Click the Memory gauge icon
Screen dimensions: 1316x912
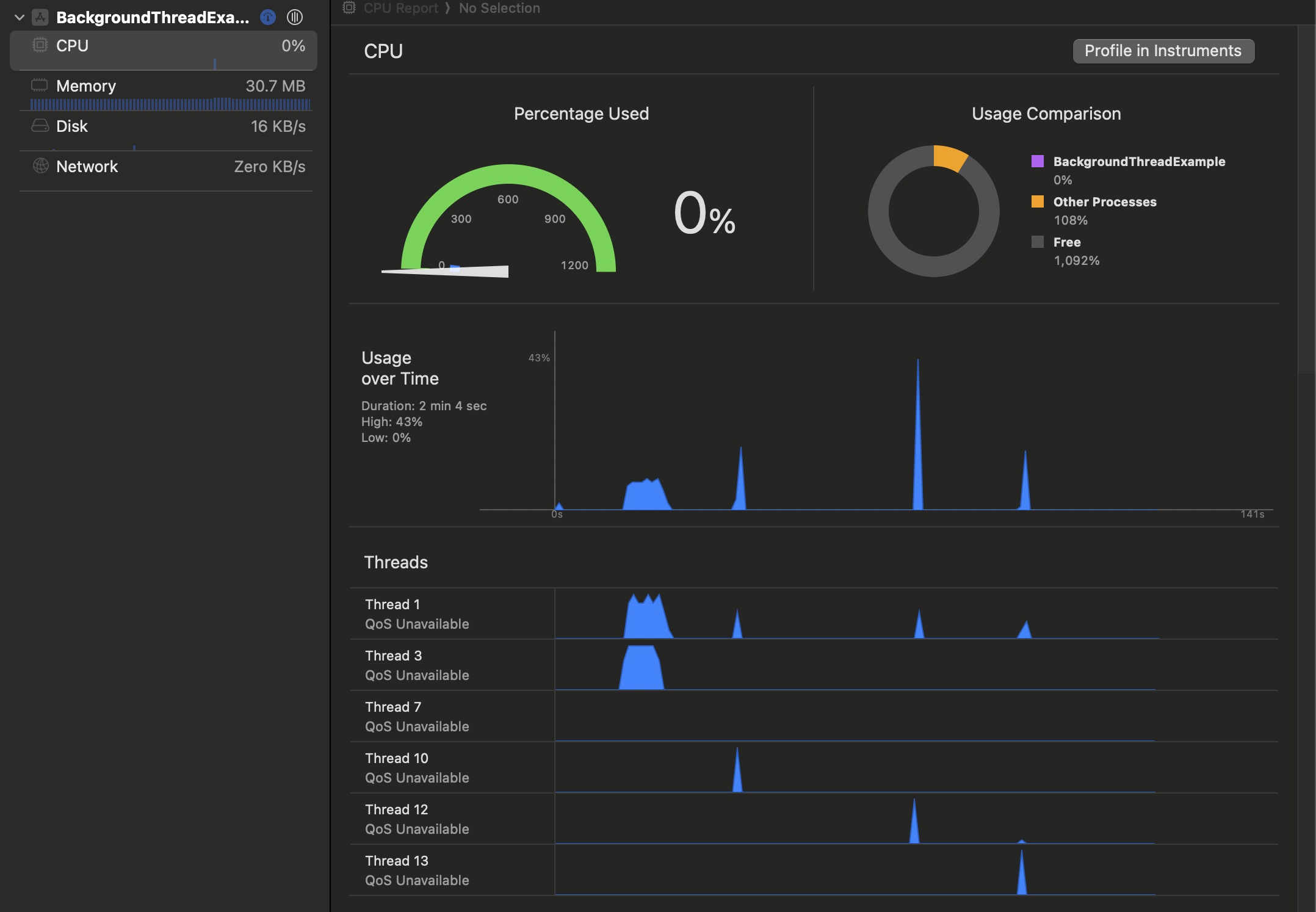[40, 85]
